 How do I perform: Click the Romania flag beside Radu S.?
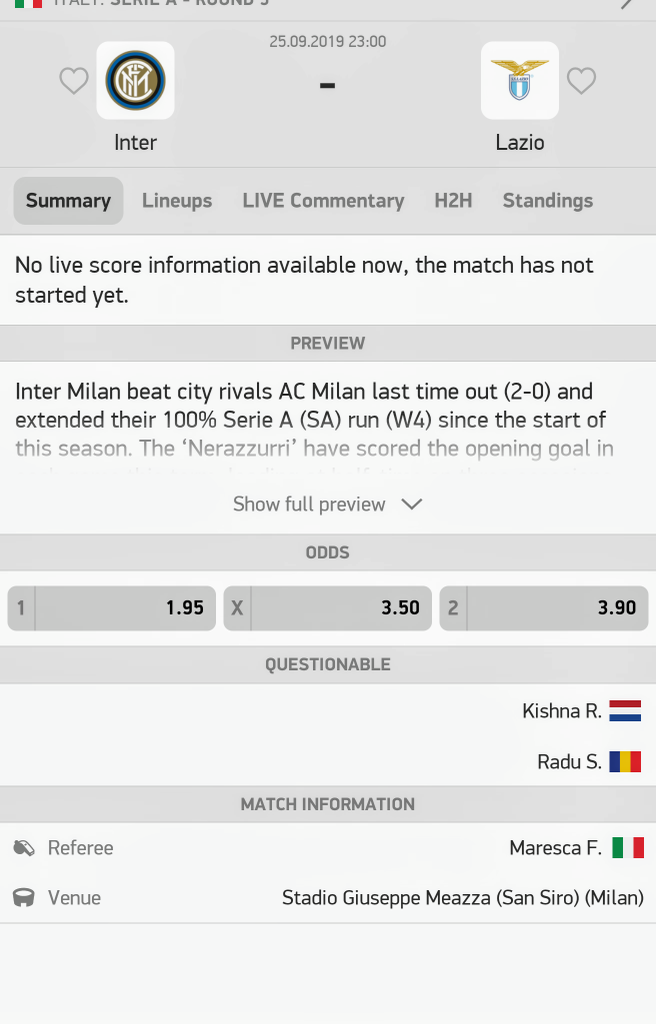point(625,762)
